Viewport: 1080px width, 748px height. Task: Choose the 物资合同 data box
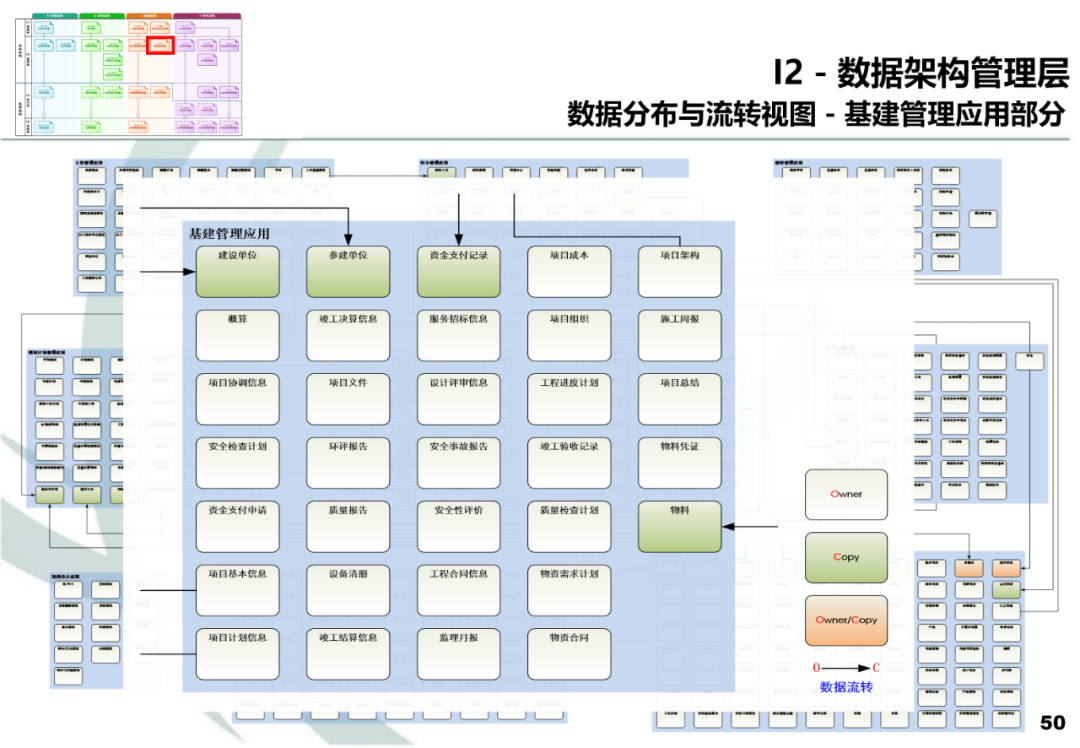[x=569, y=654]
